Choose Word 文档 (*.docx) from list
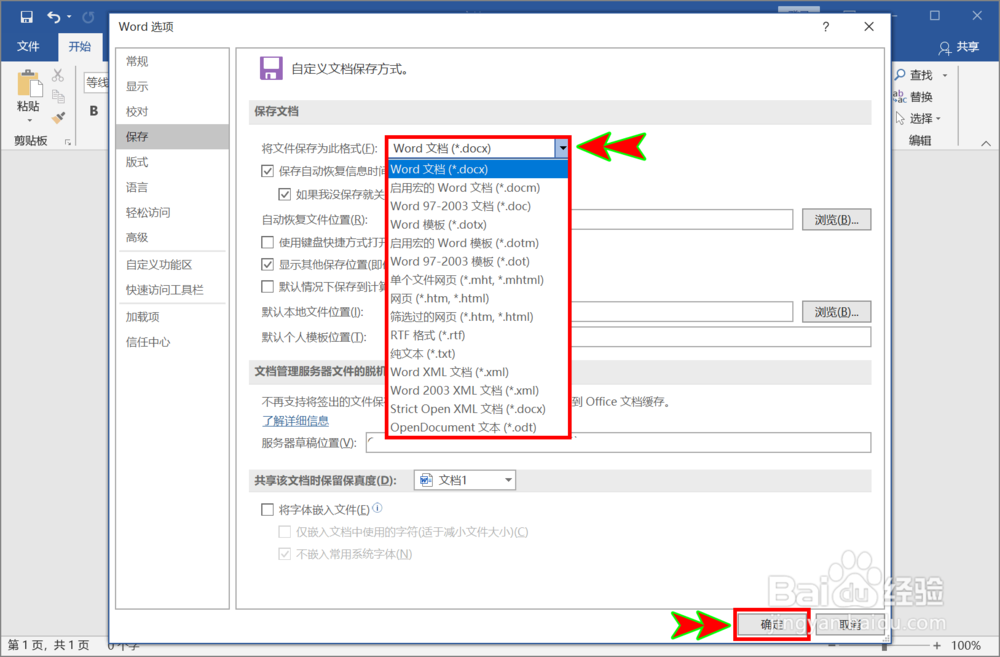1000x657 pixels. (478, 169)
